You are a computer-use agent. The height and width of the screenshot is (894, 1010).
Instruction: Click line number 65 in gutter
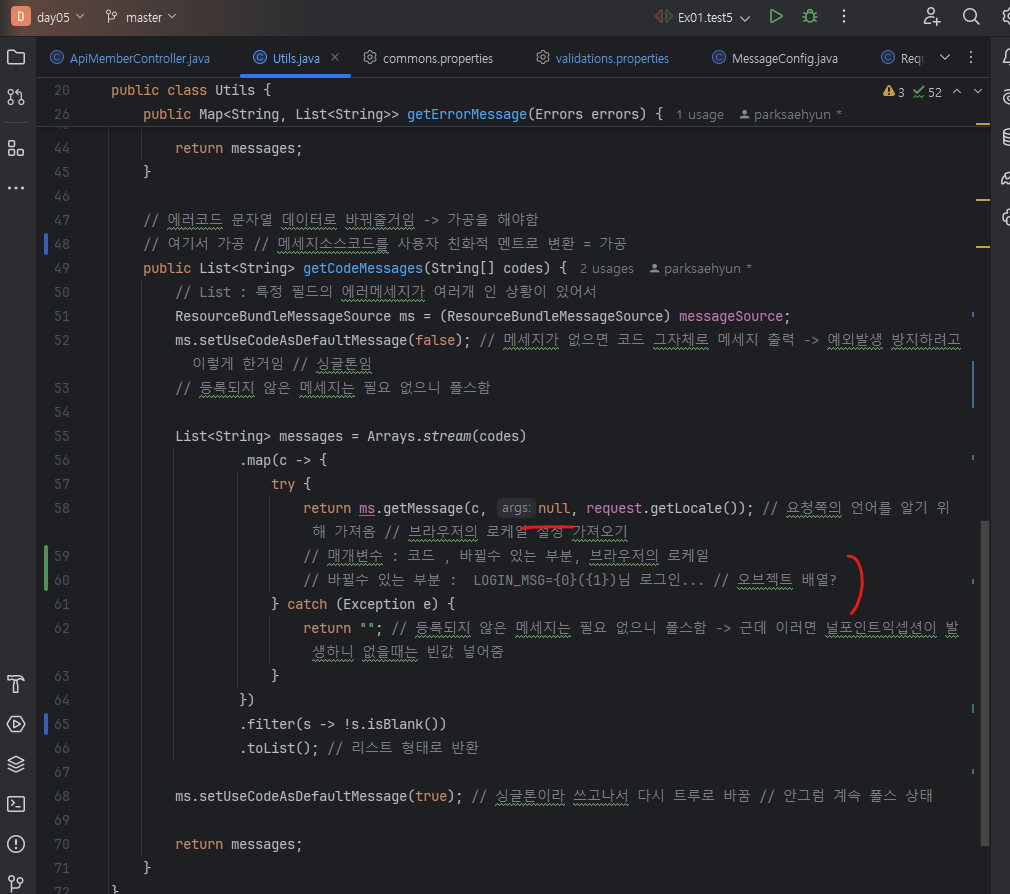click(x=62, y=724)
